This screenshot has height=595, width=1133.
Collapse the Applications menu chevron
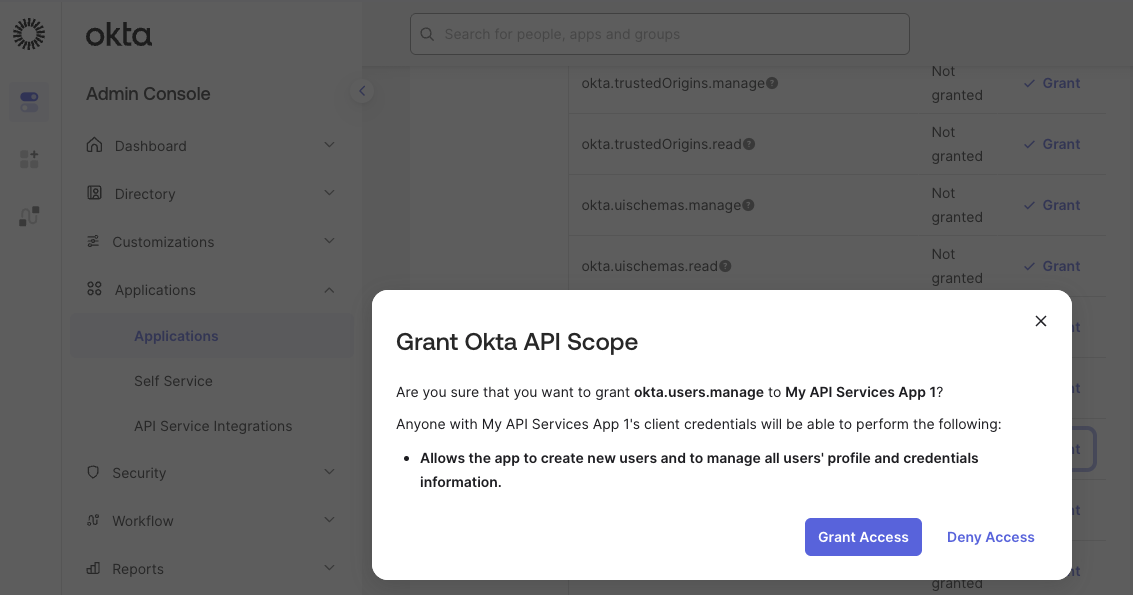pos(329,290)
